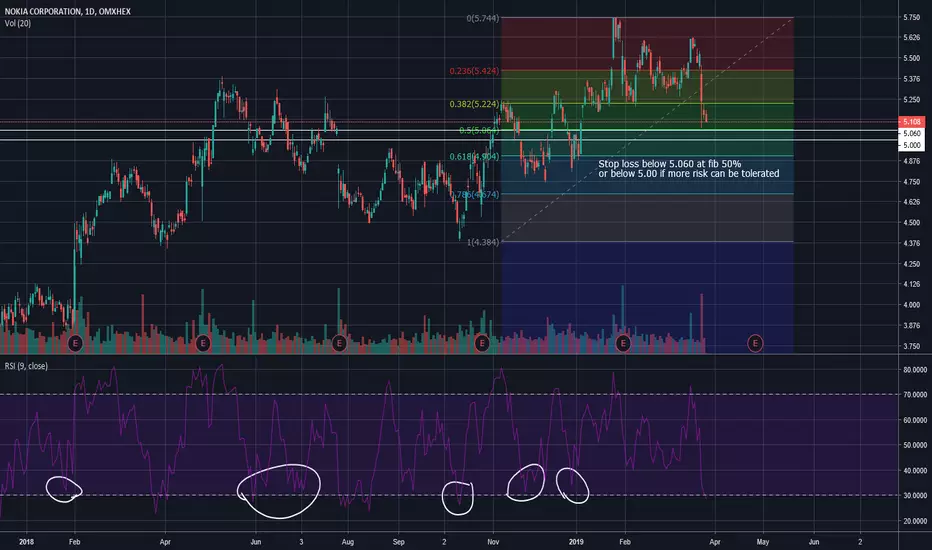This screenshot has width=932, height=550.
Task: Click 4.250 on the price axis
Action: tap(912, 264)
